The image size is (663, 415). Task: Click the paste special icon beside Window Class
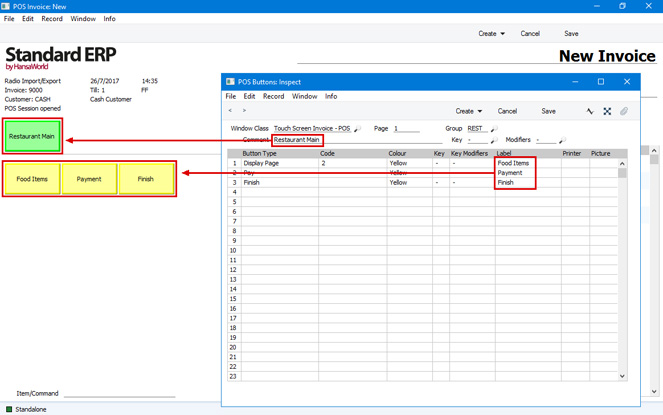(x=357, y=130)
